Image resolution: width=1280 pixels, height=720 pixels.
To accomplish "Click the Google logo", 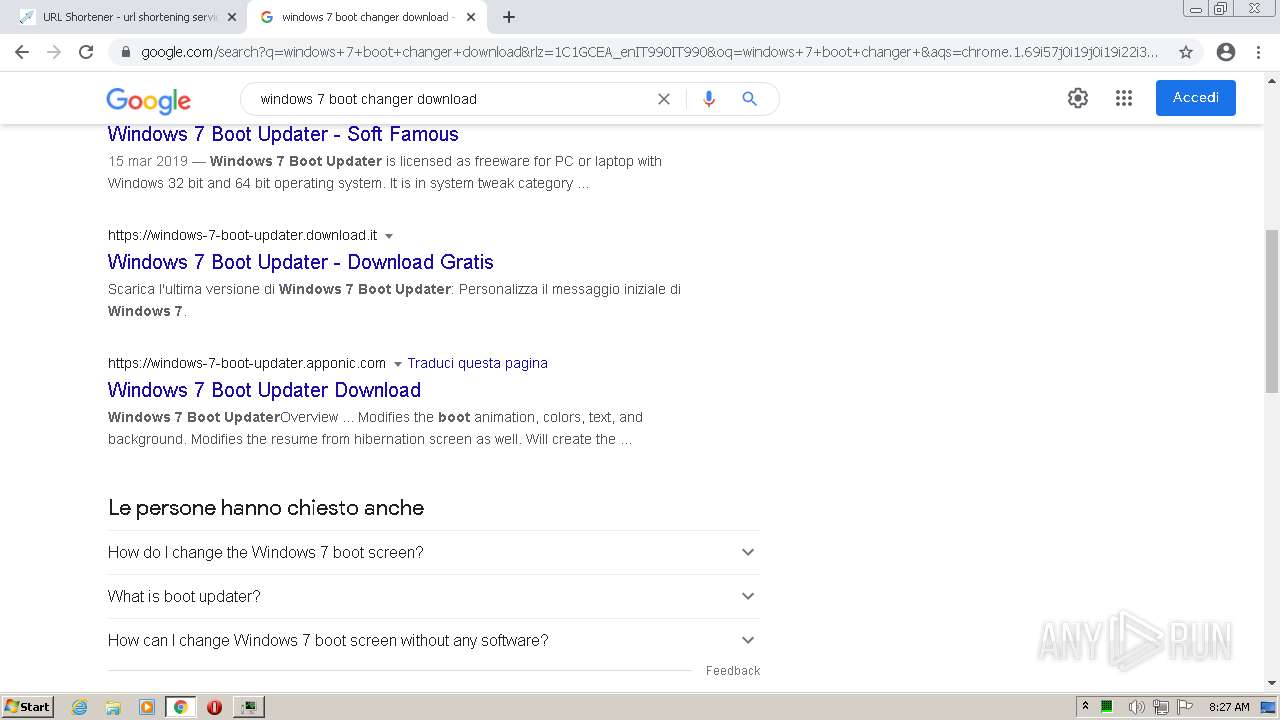I will pos(148,100).
